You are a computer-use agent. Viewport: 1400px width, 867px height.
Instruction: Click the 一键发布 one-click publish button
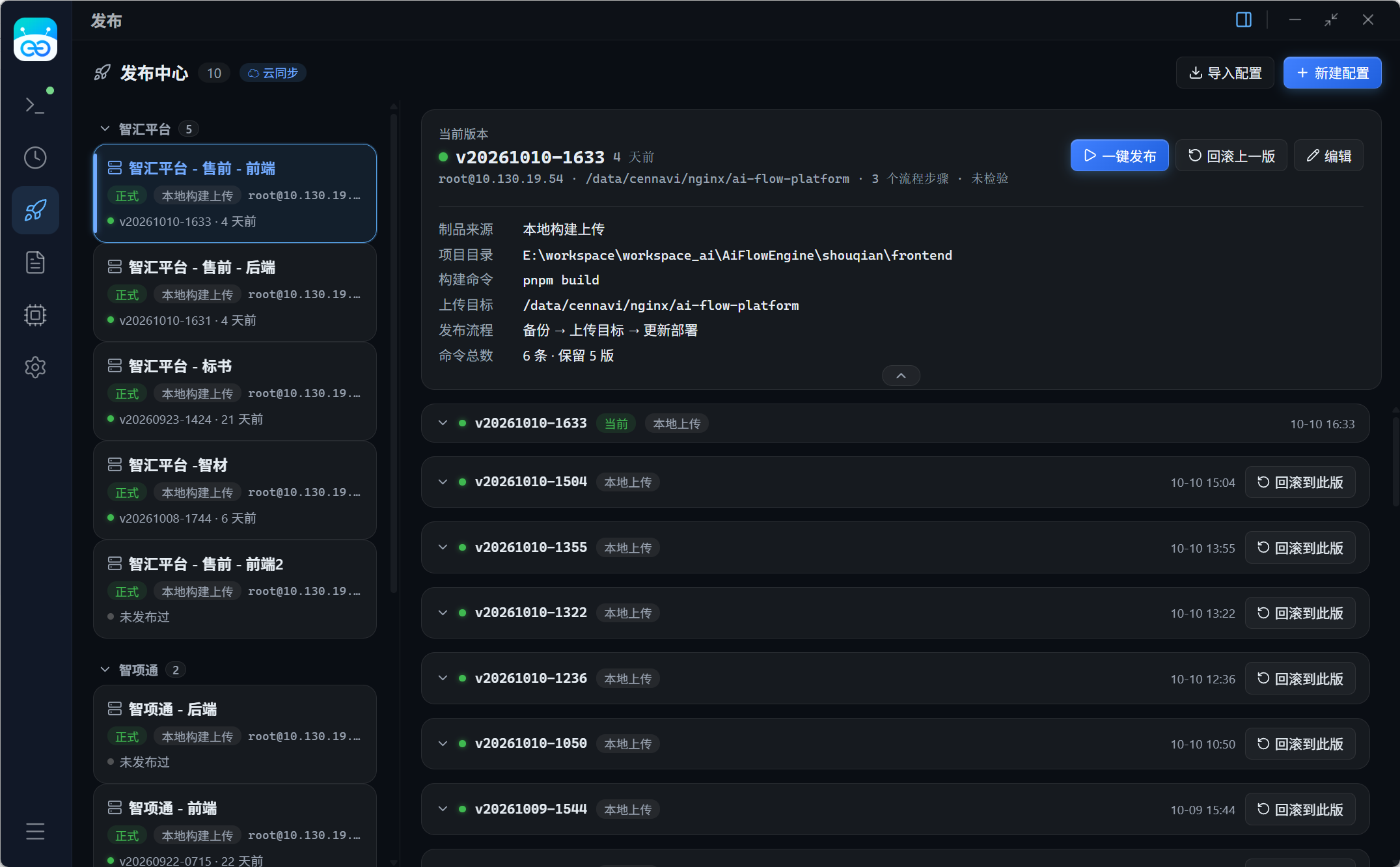coord(1119,156)
